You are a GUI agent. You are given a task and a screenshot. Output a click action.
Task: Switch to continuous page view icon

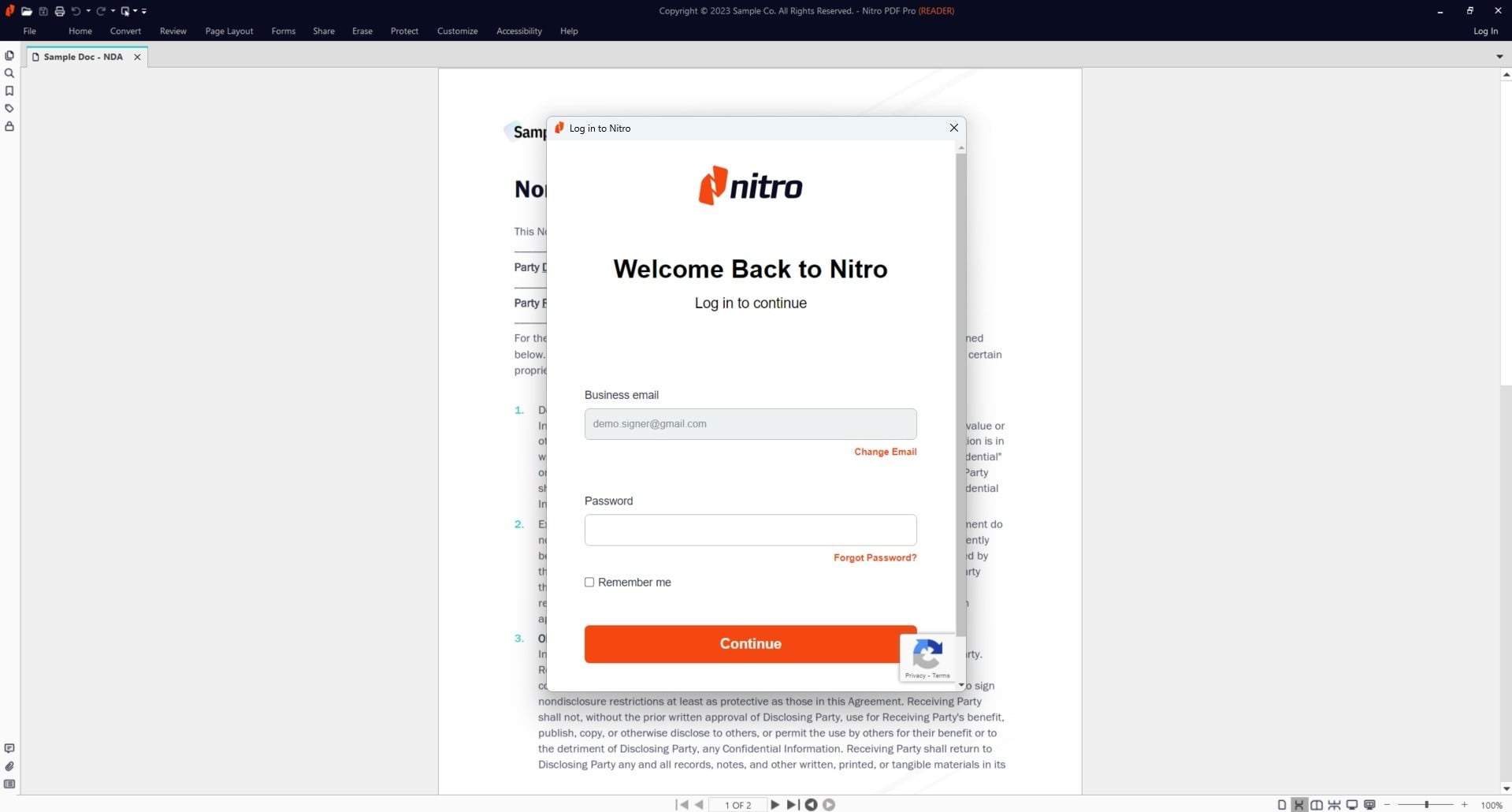(1299, 805)
